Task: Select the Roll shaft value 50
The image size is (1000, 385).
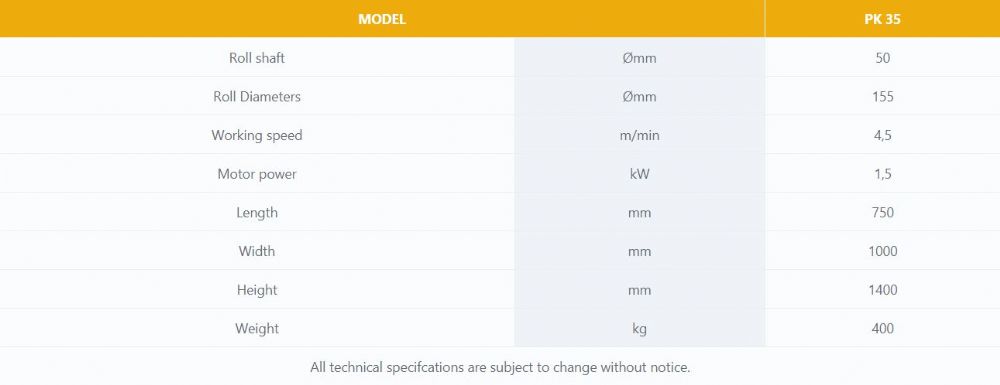Action: point(883,58)
